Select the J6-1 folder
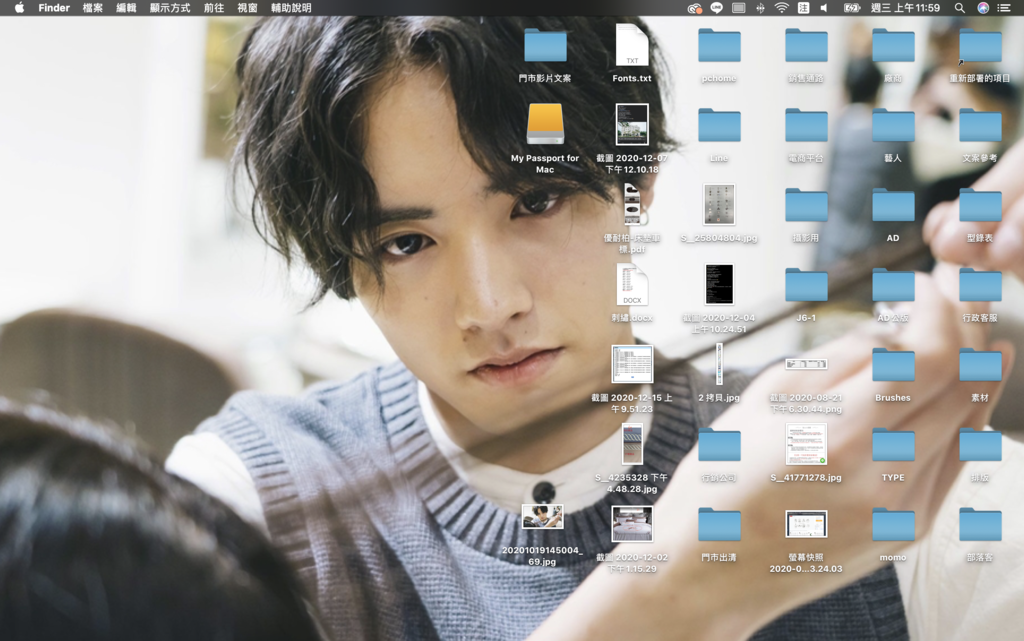The width and height of the screenshot is (1024, 641). (x=806, y=285)
